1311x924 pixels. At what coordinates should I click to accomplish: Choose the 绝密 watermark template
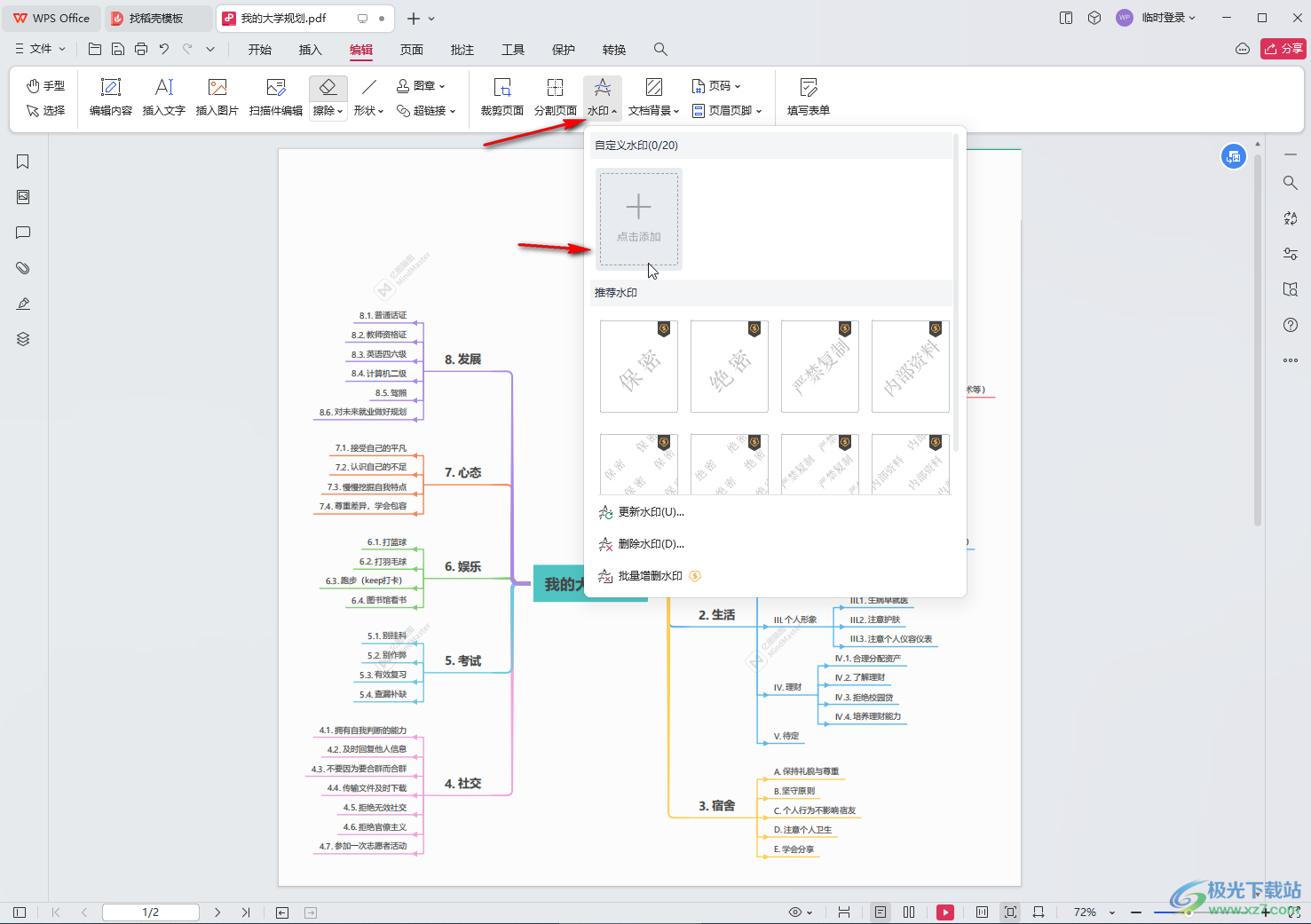tap(730, 367)
